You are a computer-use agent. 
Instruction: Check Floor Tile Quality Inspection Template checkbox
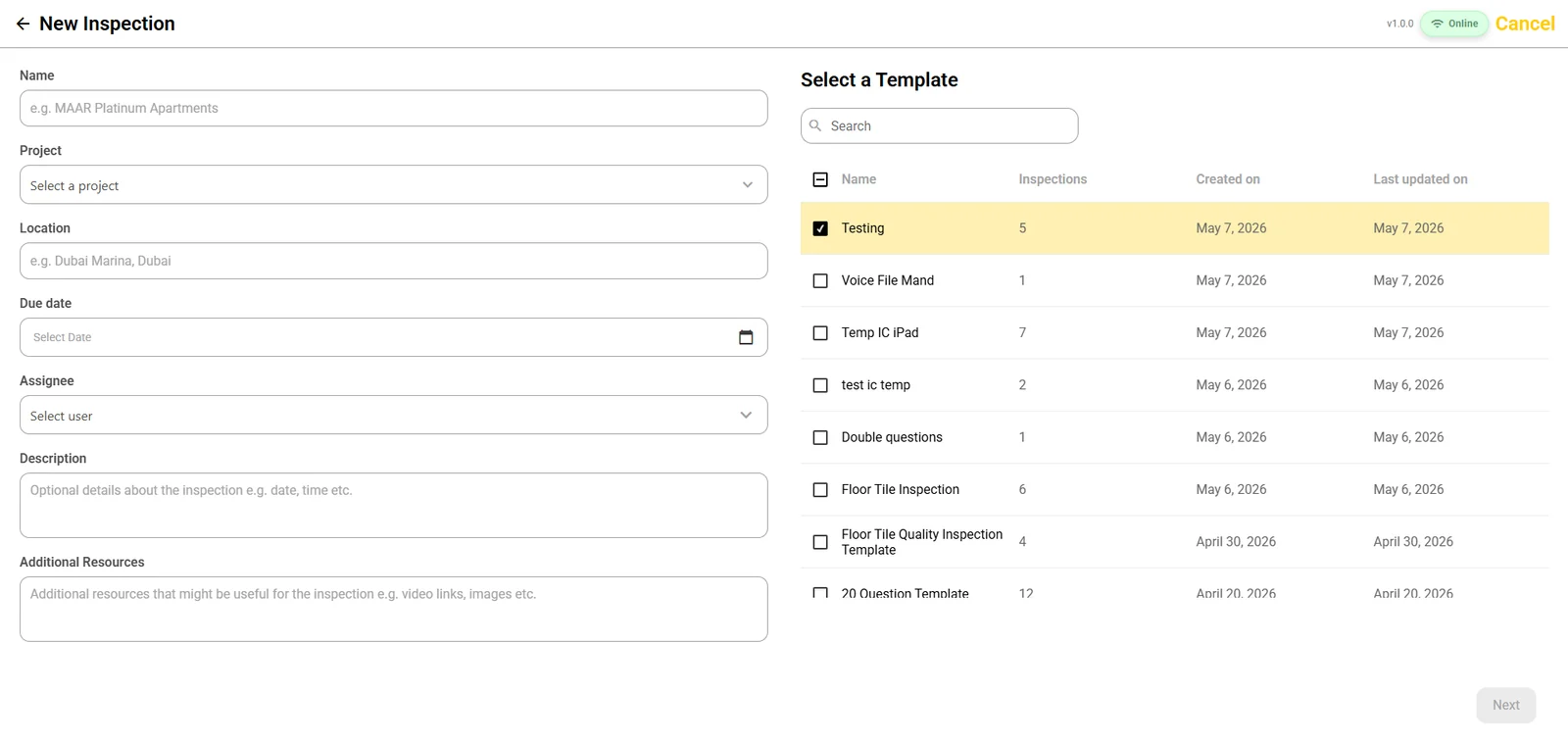point(820,542)
